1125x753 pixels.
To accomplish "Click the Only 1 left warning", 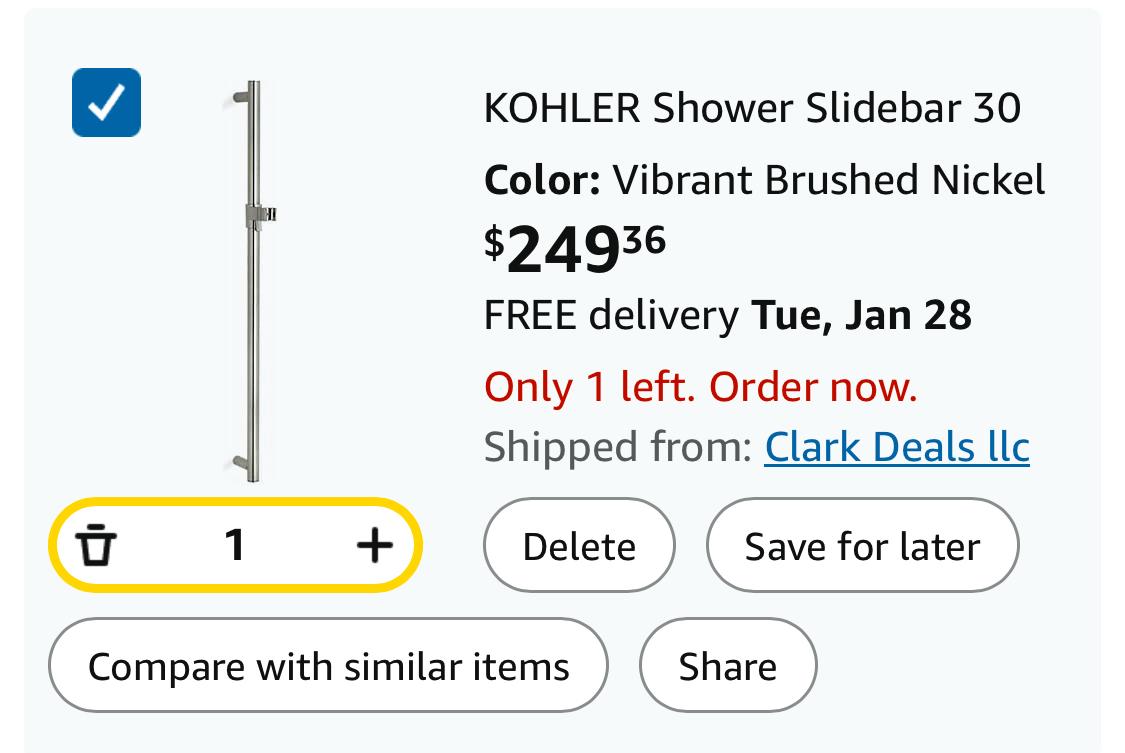I will click(700, 386).
